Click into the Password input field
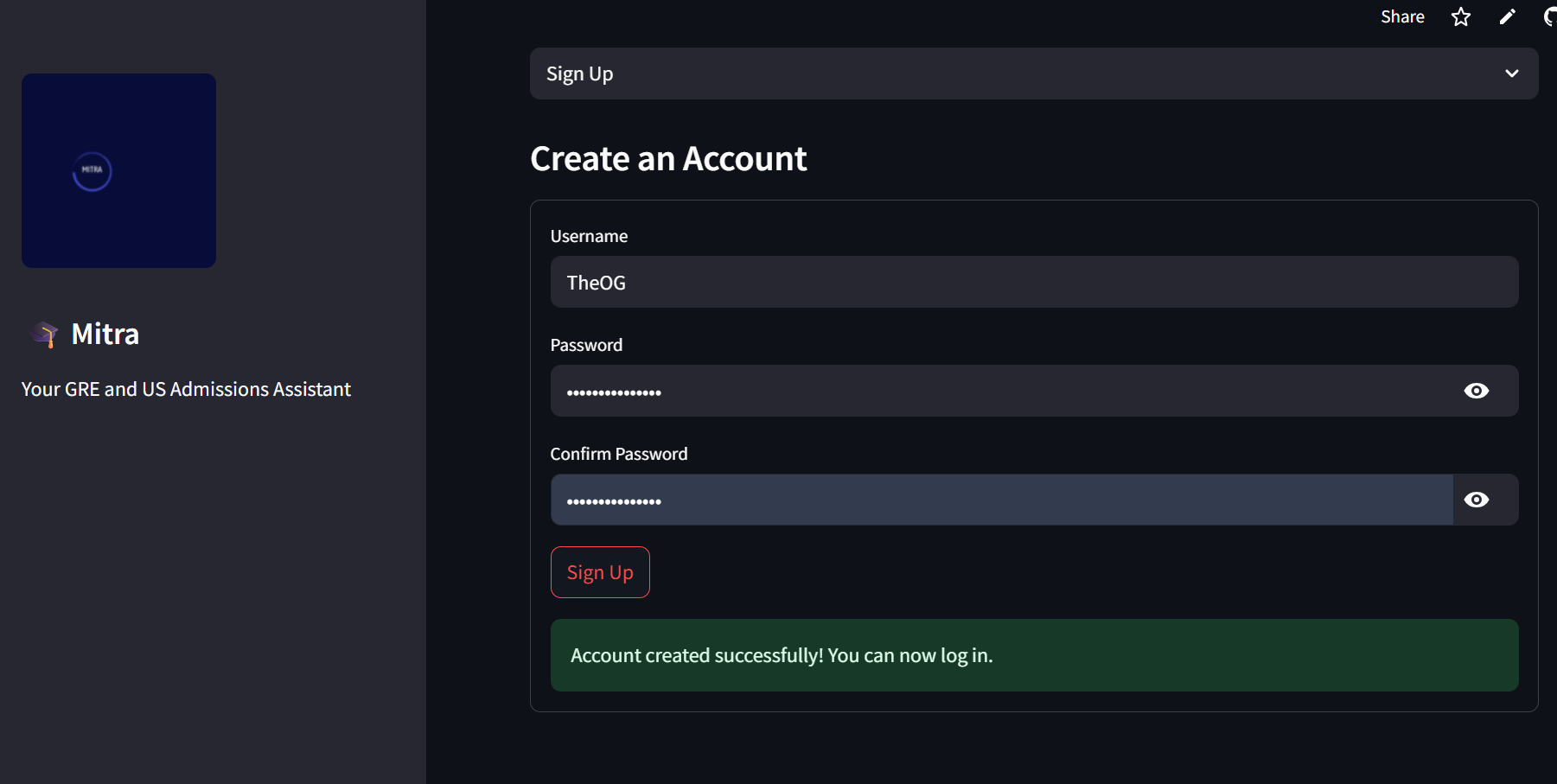This screenshot has width=1557, height=784. 1003,391
